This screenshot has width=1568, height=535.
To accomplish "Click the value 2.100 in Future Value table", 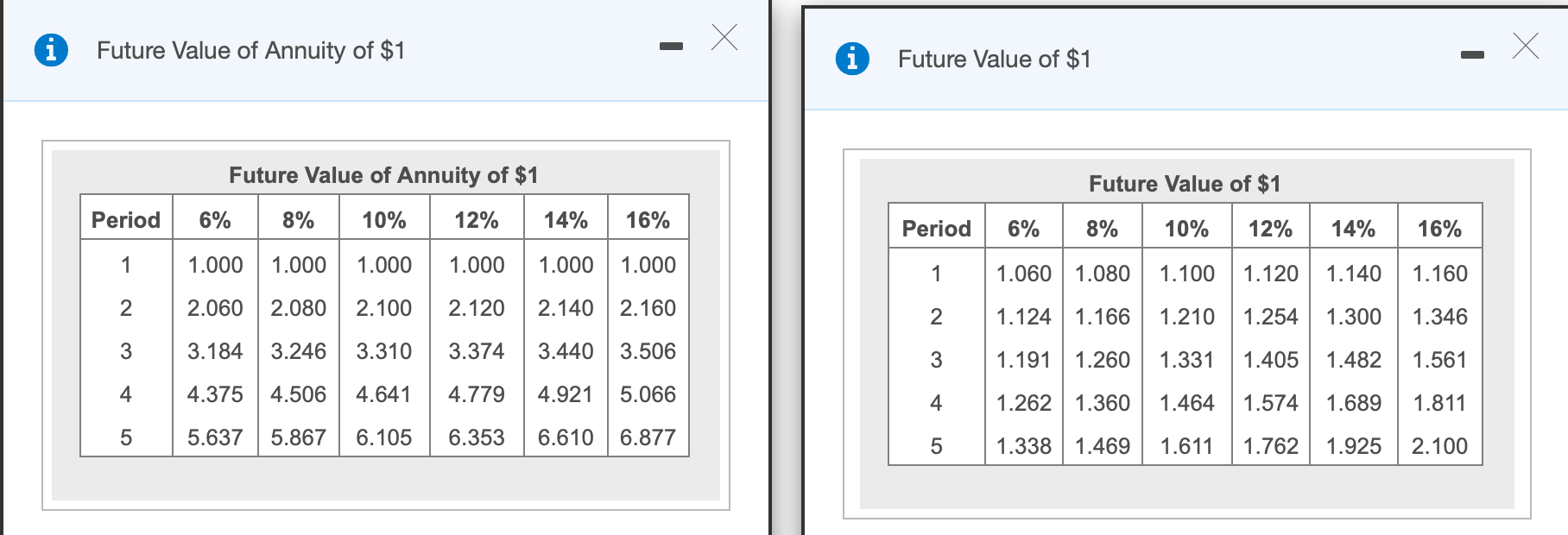I will pos(1439,446).
